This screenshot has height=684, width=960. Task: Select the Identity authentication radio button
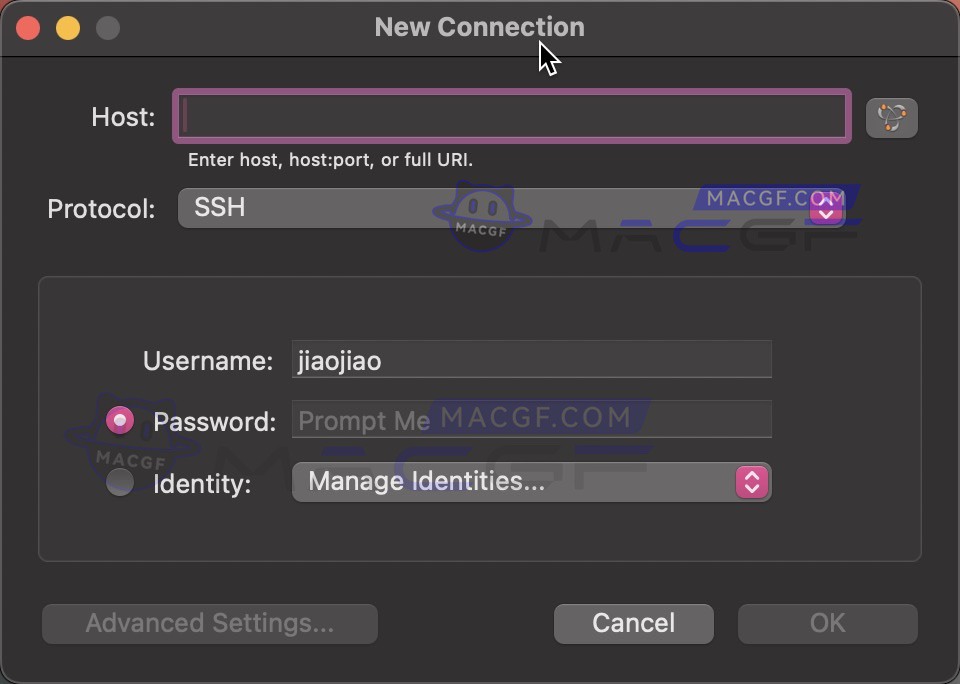pos(119,482)
